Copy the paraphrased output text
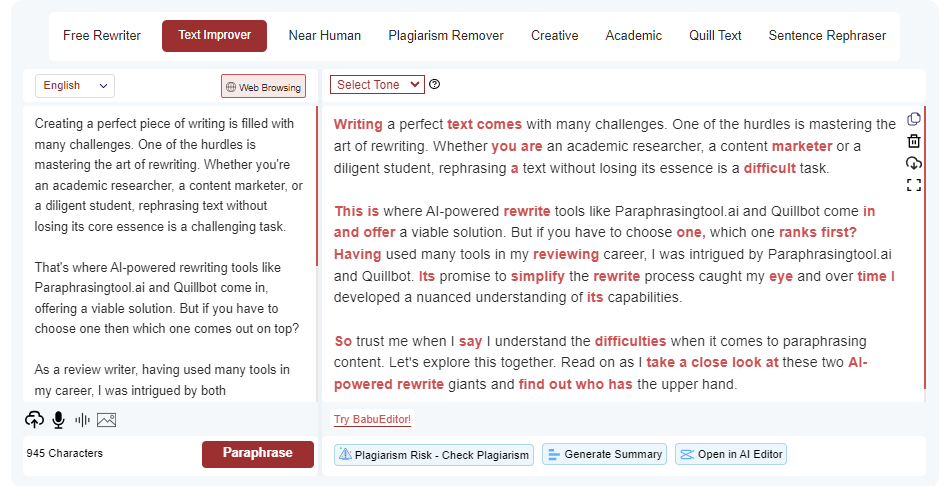The width and height of the screenshot is (946, 486). point(913,119)
